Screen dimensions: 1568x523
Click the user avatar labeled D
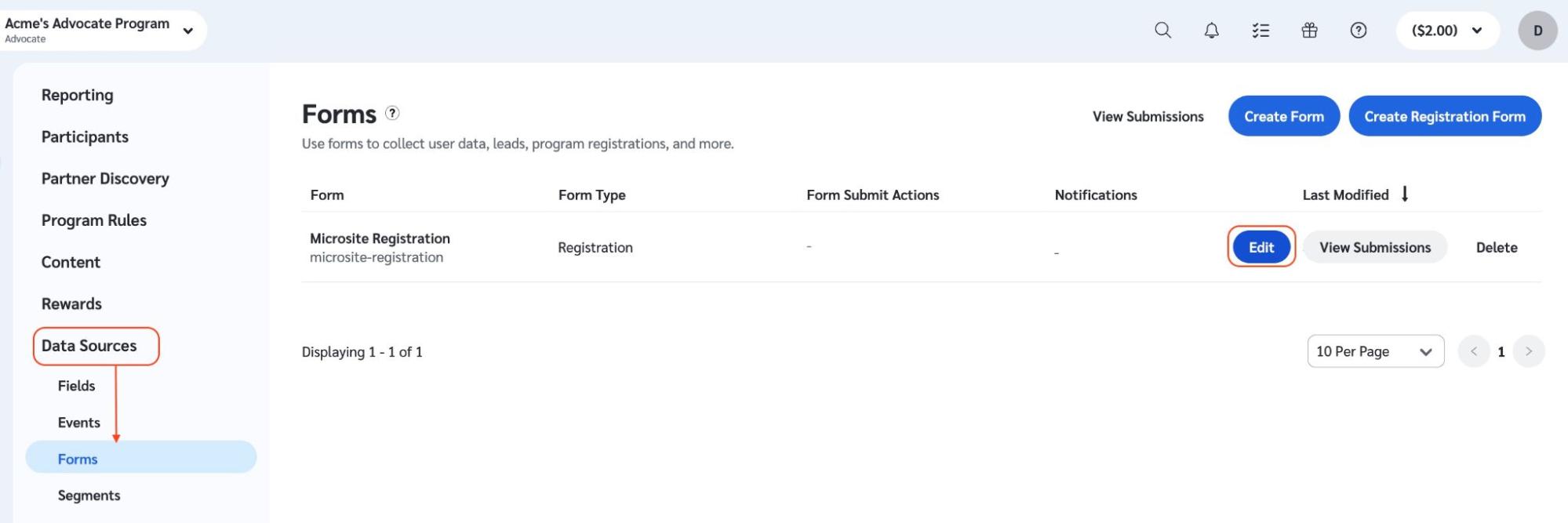point(1537,31)
